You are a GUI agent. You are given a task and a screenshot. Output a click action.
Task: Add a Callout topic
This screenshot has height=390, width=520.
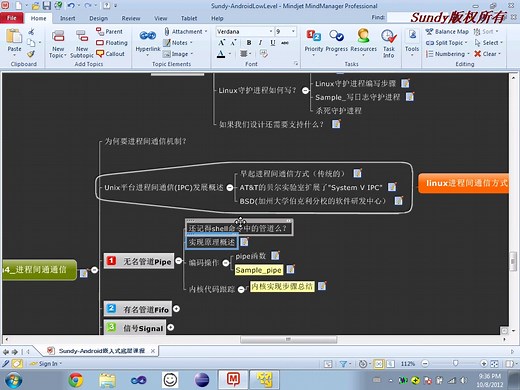(x=110, y=54)
